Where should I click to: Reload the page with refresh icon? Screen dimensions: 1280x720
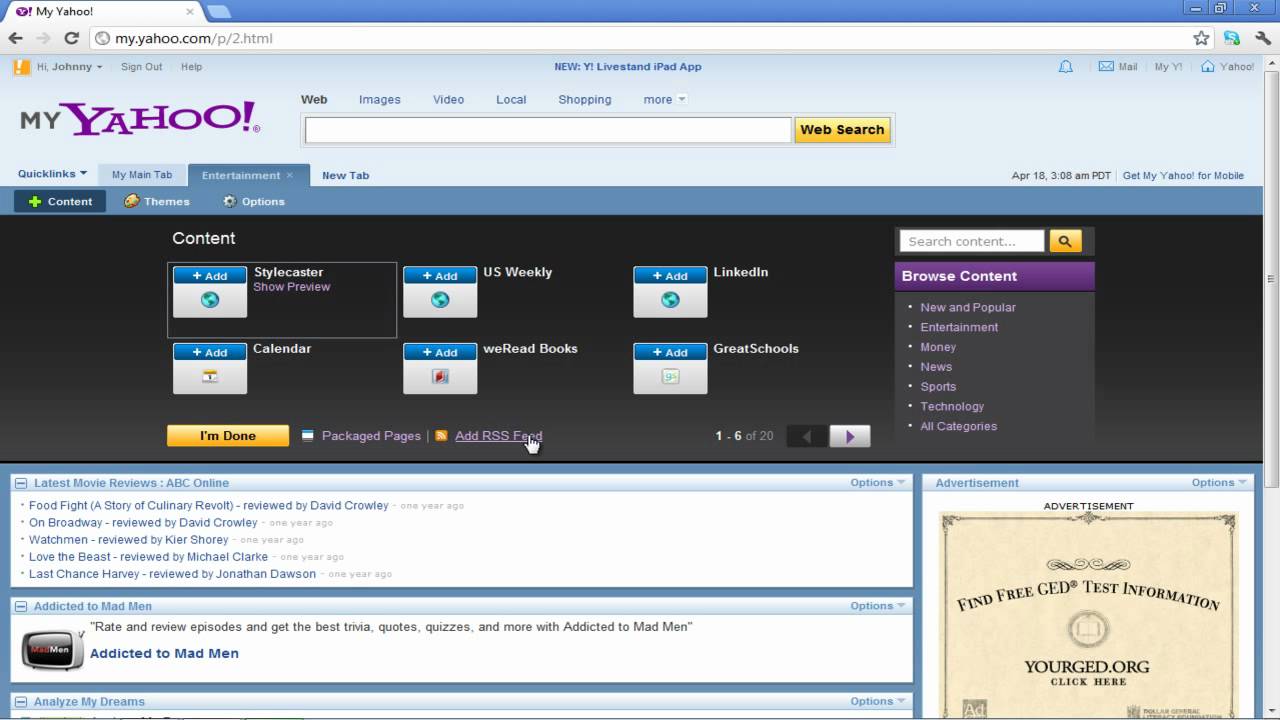click(71, 38)
